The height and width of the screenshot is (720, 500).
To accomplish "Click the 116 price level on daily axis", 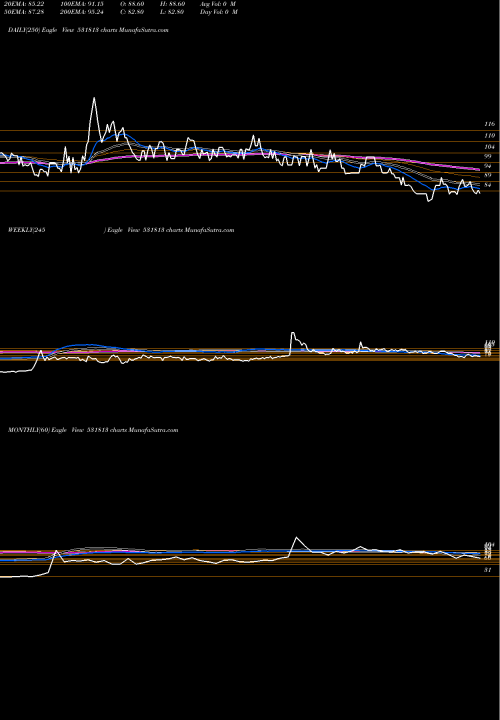I will point(489,124).
